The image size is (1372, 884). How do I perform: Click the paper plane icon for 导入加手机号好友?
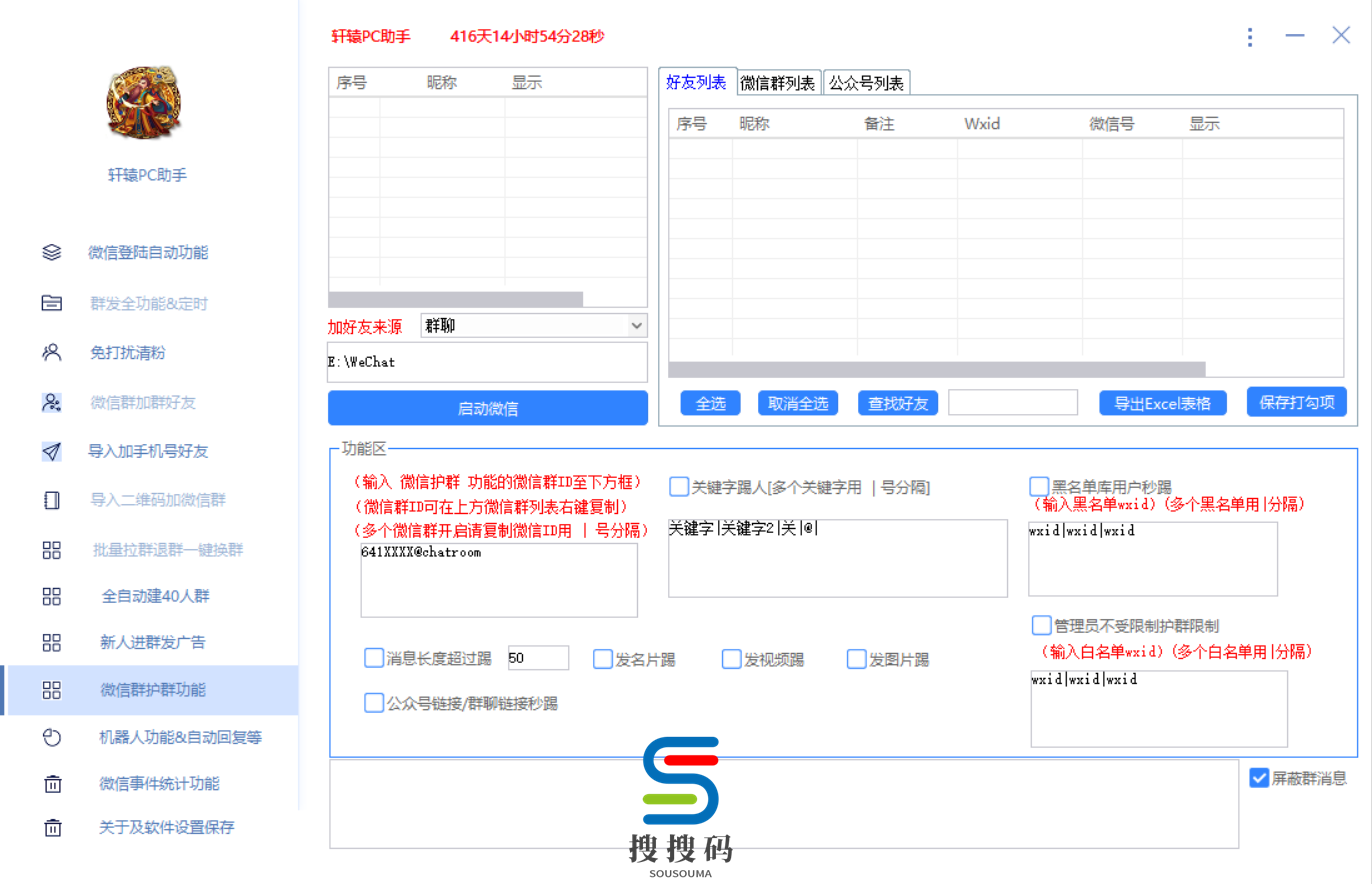(52, 451)
